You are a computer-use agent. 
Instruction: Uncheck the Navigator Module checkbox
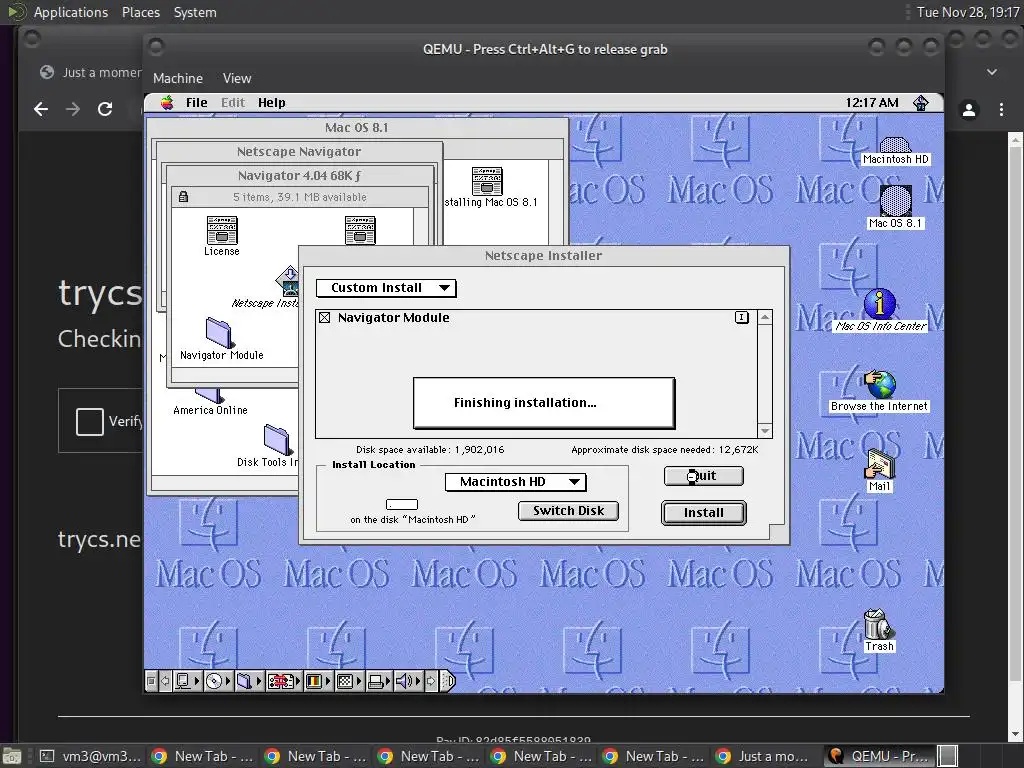tap(325, 317)
